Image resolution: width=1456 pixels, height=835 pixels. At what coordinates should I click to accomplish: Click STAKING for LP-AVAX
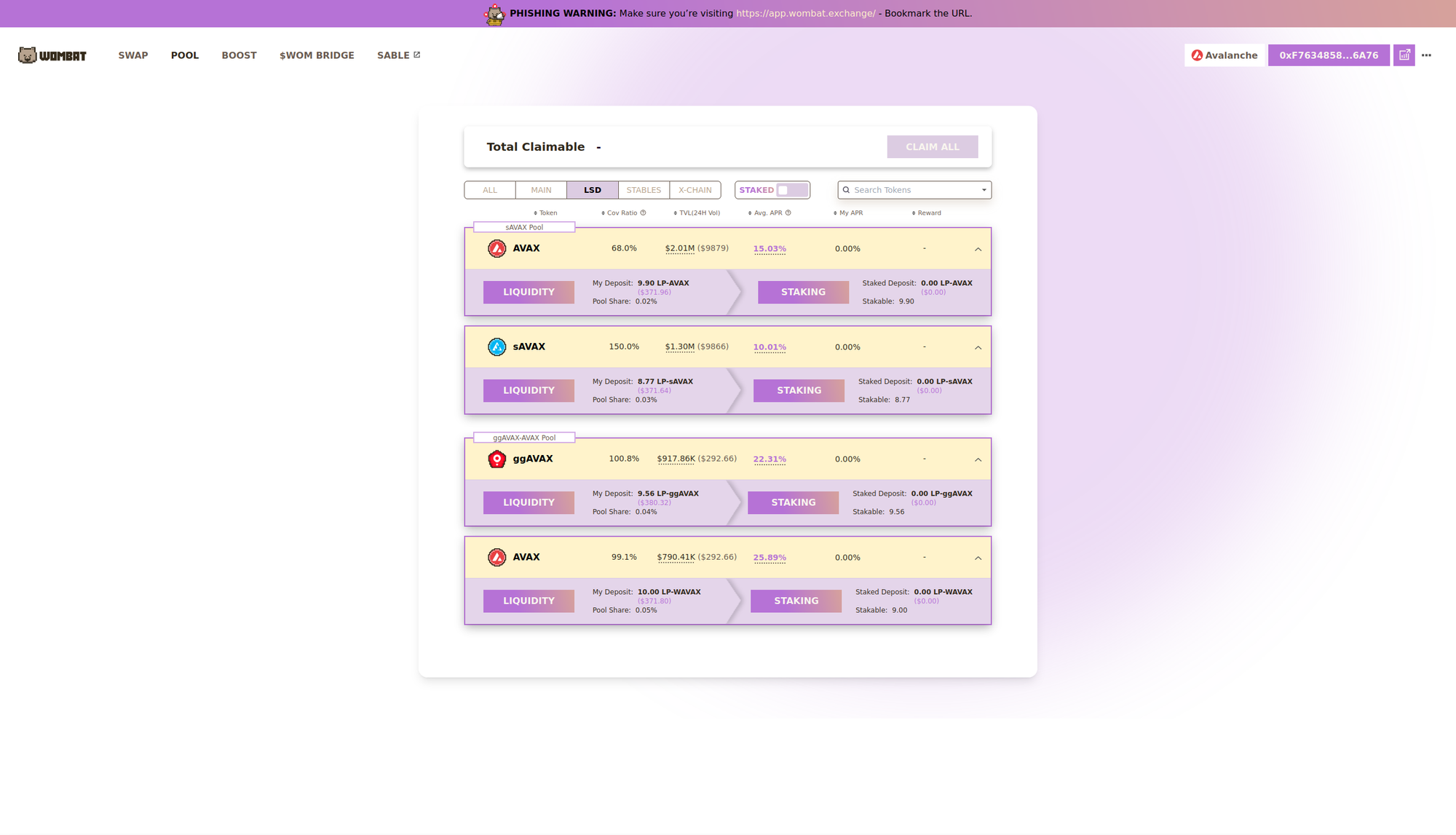[803, 292]
